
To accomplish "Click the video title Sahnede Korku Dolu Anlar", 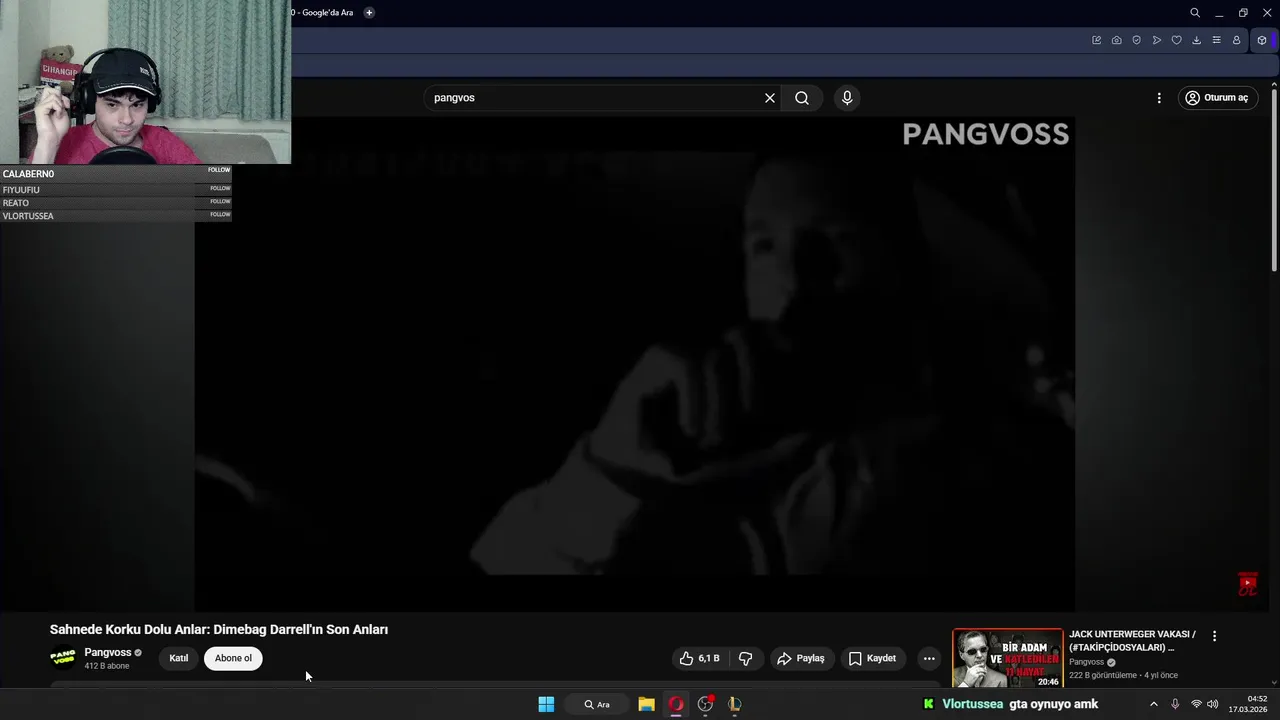I will tap(219, 629).
